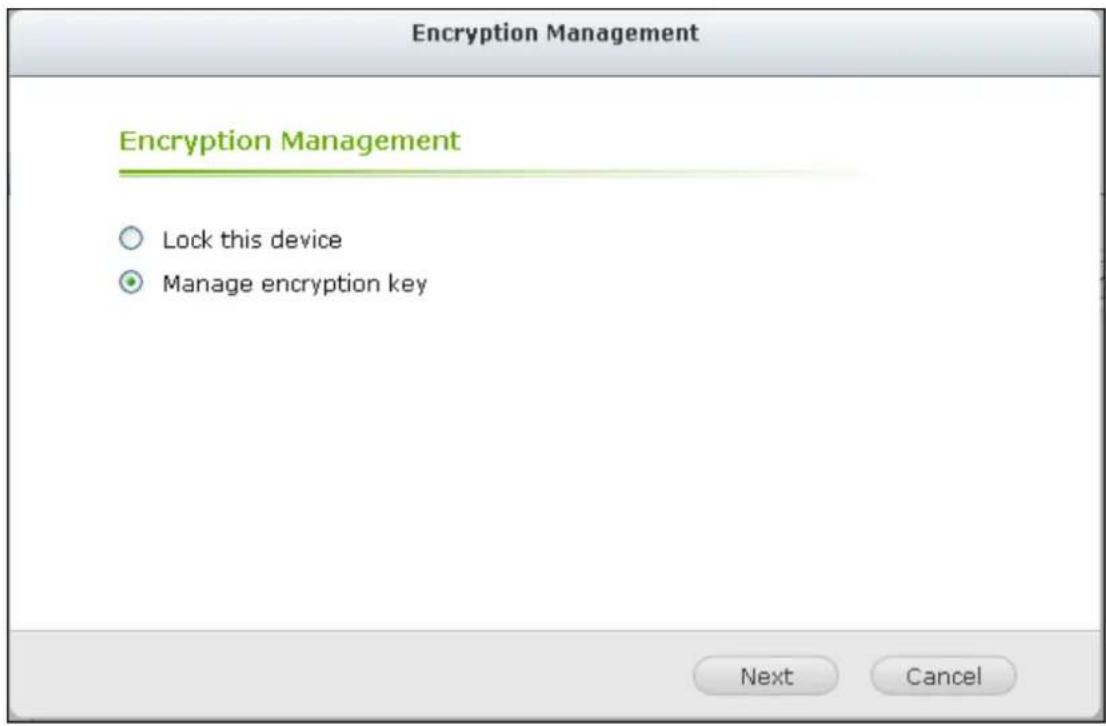Click the green "Encryption Management" heading
The width and height of the screenshot is (1106, 726).
289,140
